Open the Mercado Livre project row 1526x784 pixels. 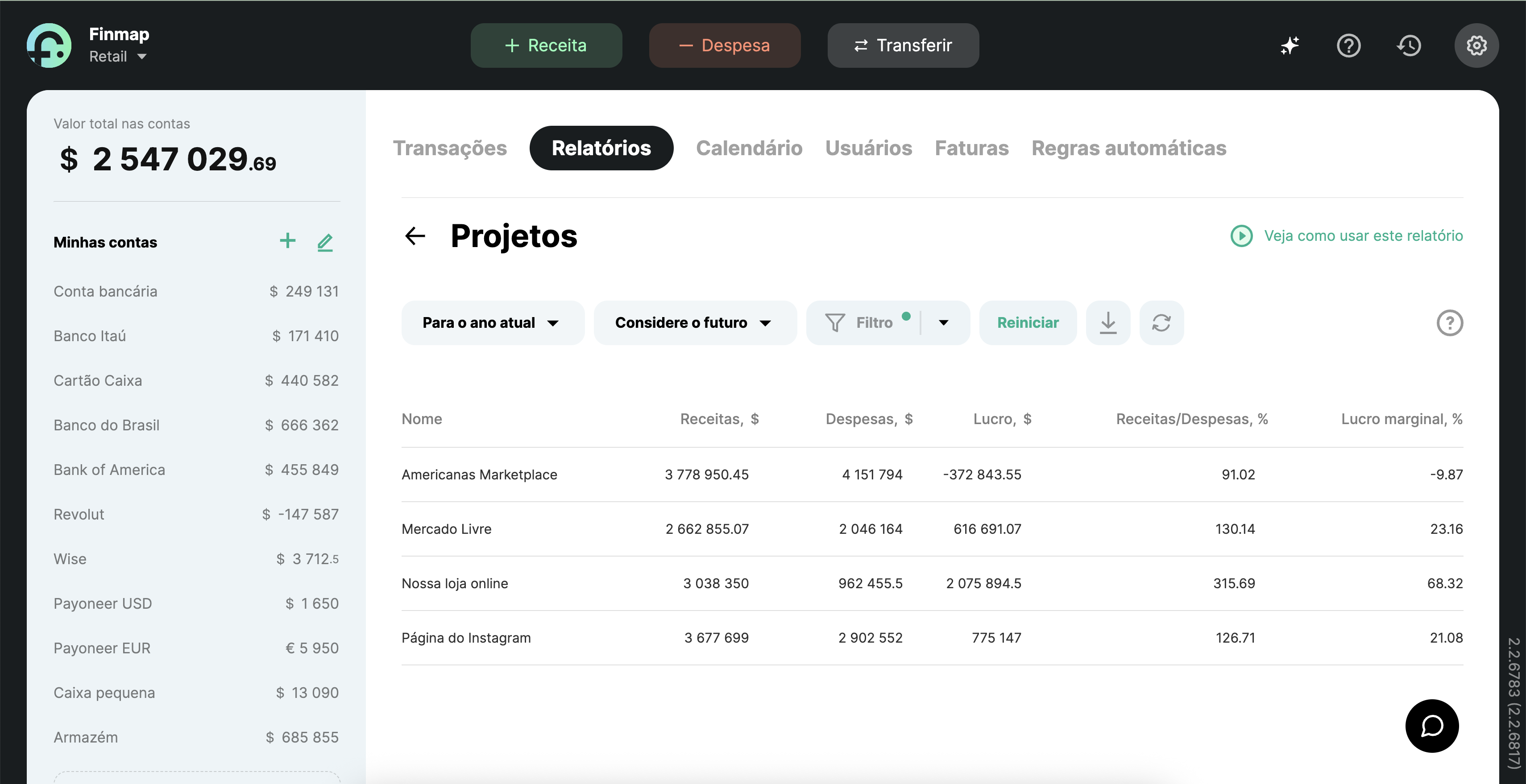[x=933, y=529]
